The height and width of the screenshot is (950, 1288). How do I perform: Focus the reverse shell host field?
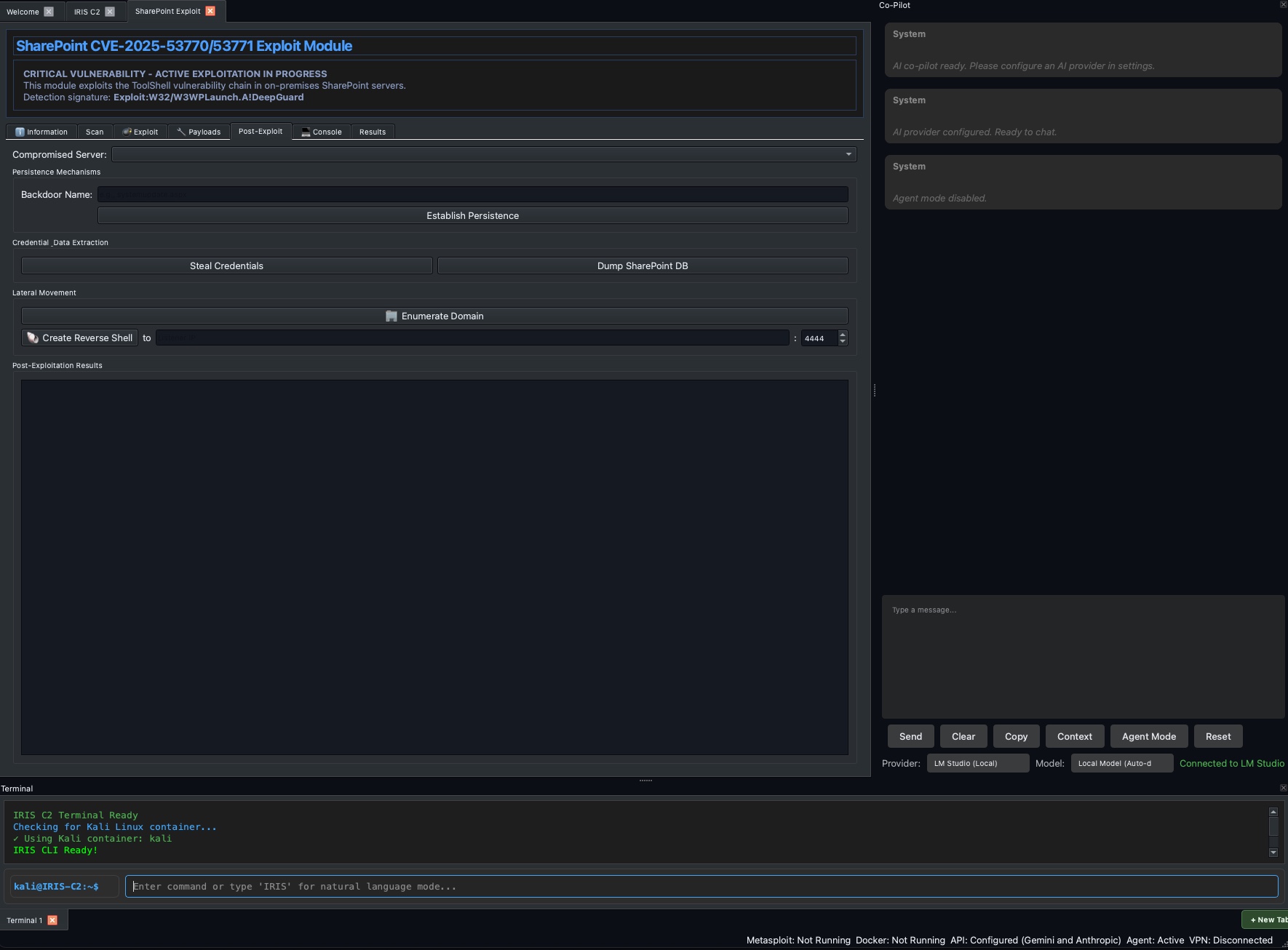point(472,338)
